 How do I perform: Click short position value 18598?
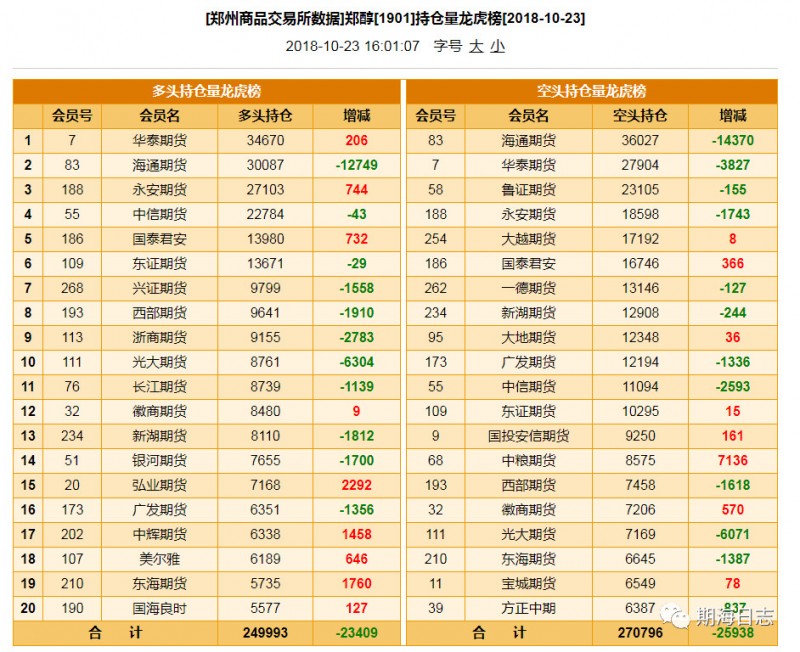pyautogui.click(x=640, y=214)
